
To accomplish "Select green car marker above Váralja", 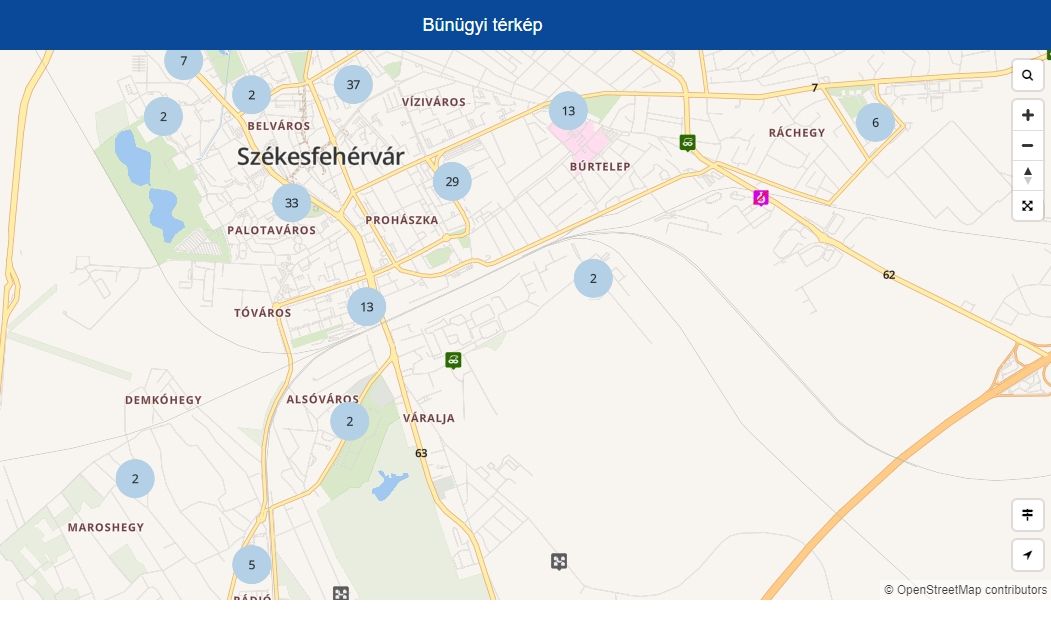I will point(453,361).
